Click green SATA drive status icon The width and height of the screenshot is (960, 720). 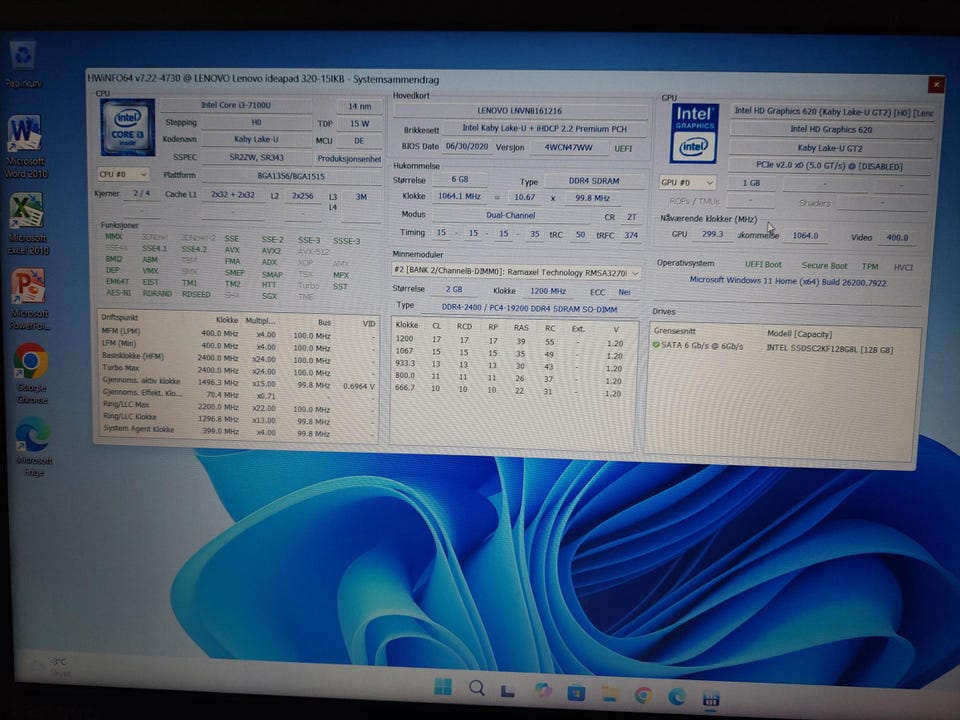point(656,345)
